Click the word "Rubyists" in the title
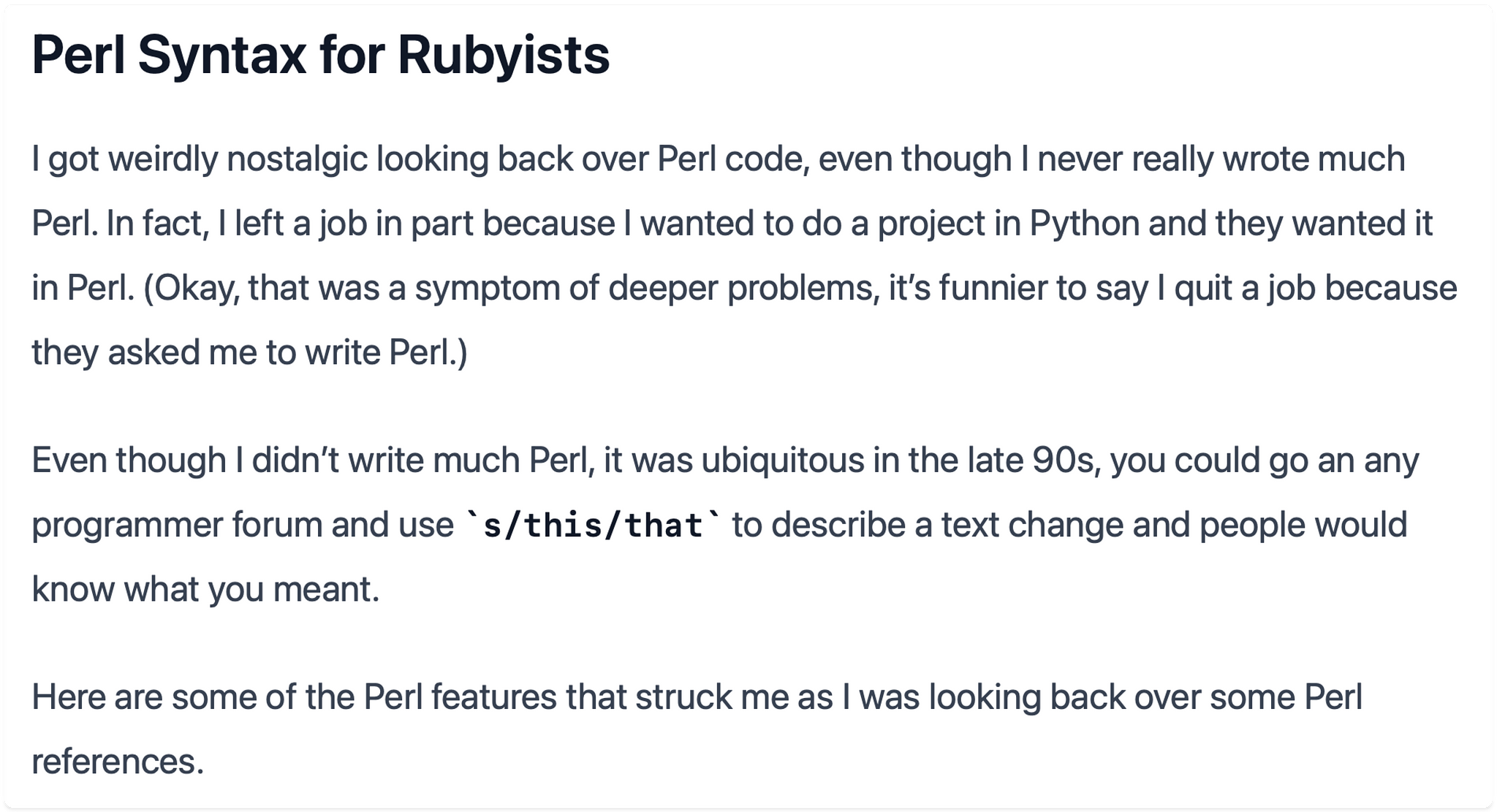The width and height of the screenshot is (1497, 812). point(503,56)
